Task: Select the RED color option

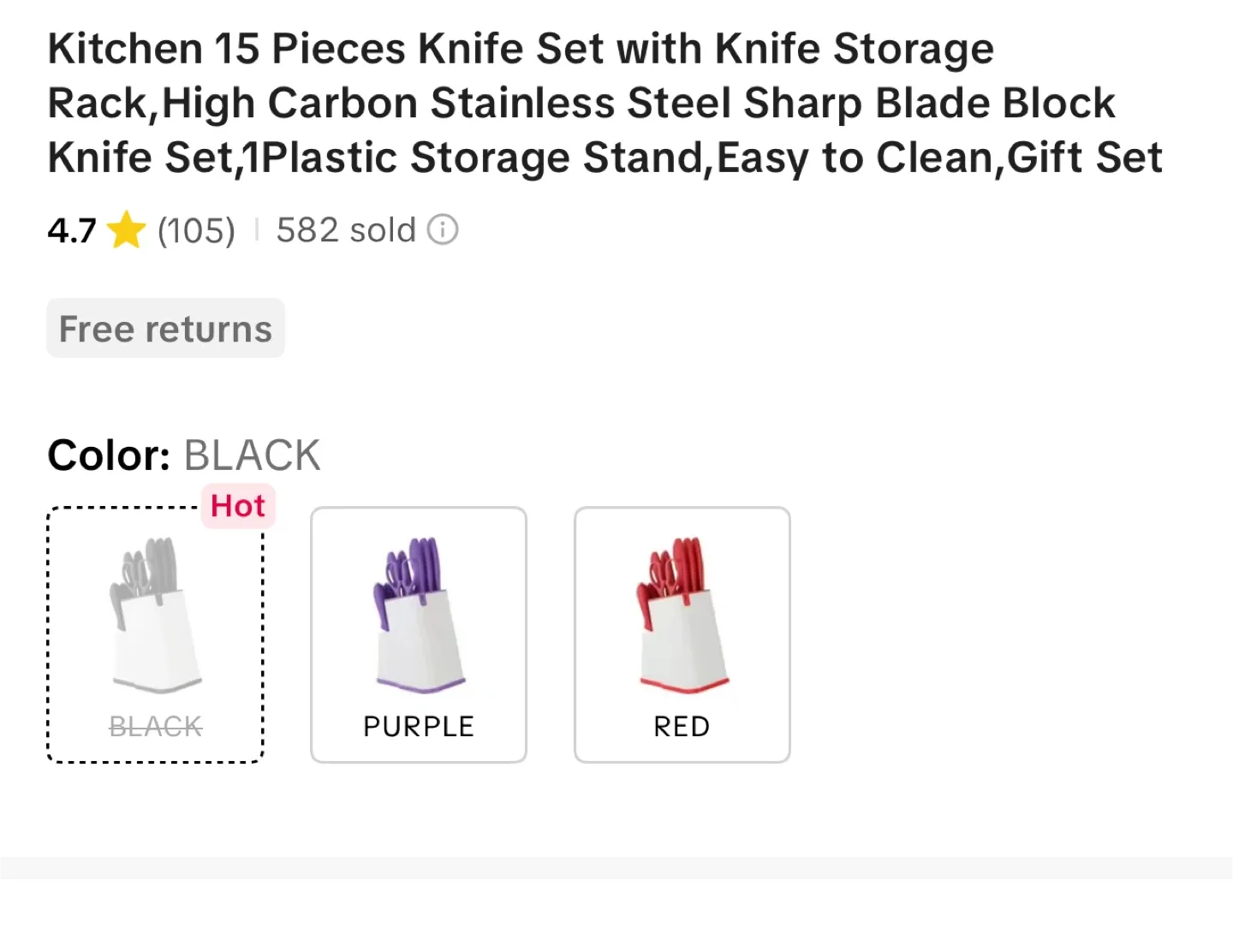Action: point(682,634)
